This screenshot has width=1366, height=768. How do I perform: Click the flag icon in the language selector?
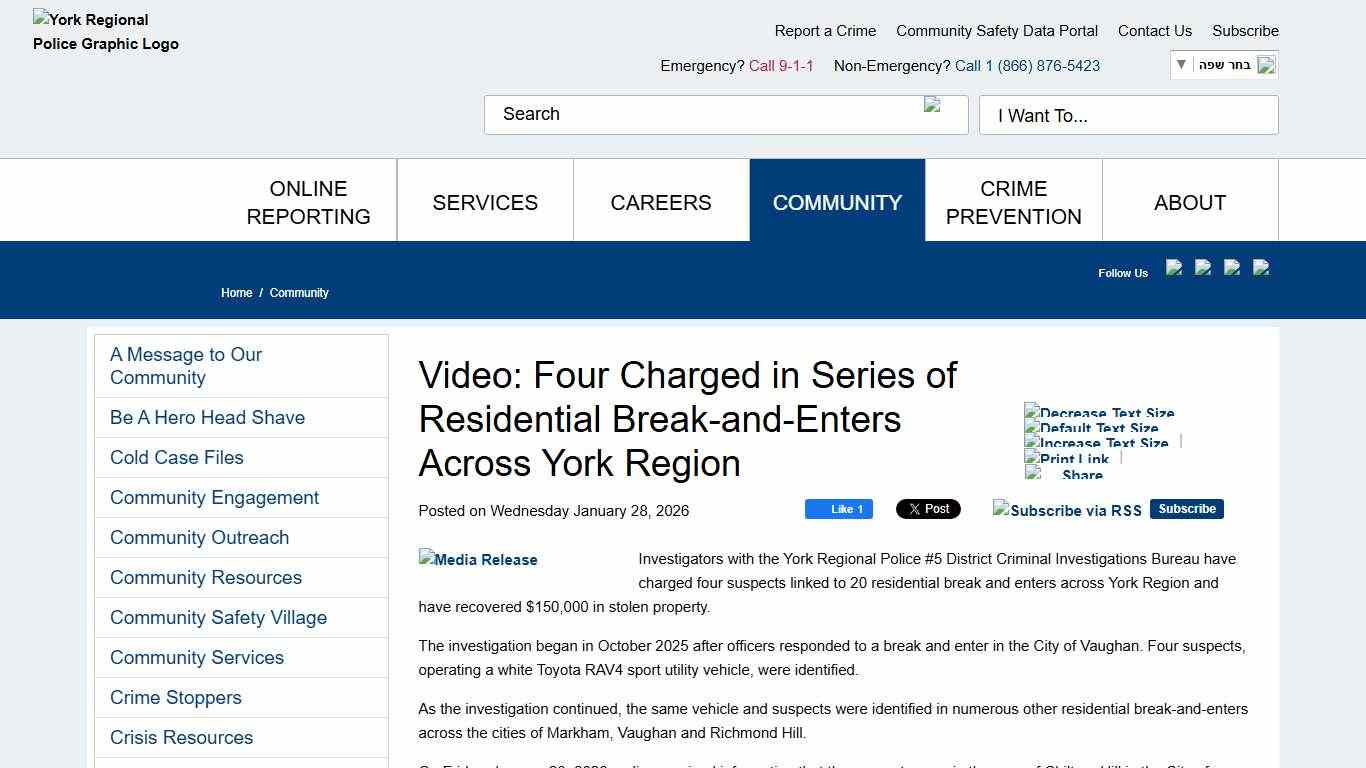(x=1266, y=64)
